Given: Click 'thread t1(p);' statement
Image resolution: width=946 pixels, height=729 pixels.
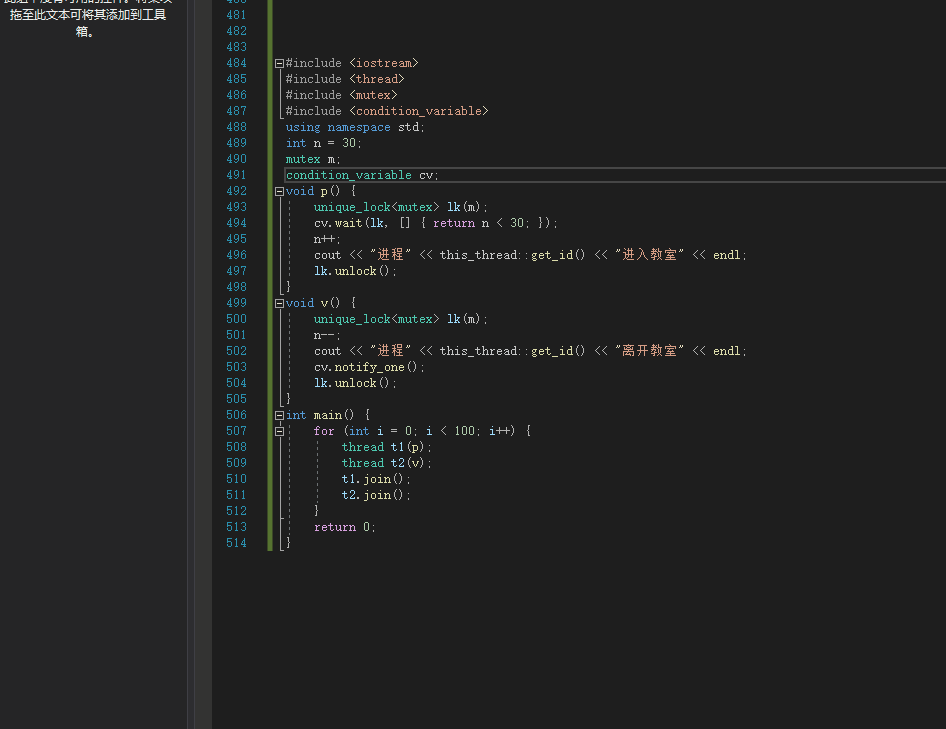Looking at the screenshot, I should [x=387, y=447].
